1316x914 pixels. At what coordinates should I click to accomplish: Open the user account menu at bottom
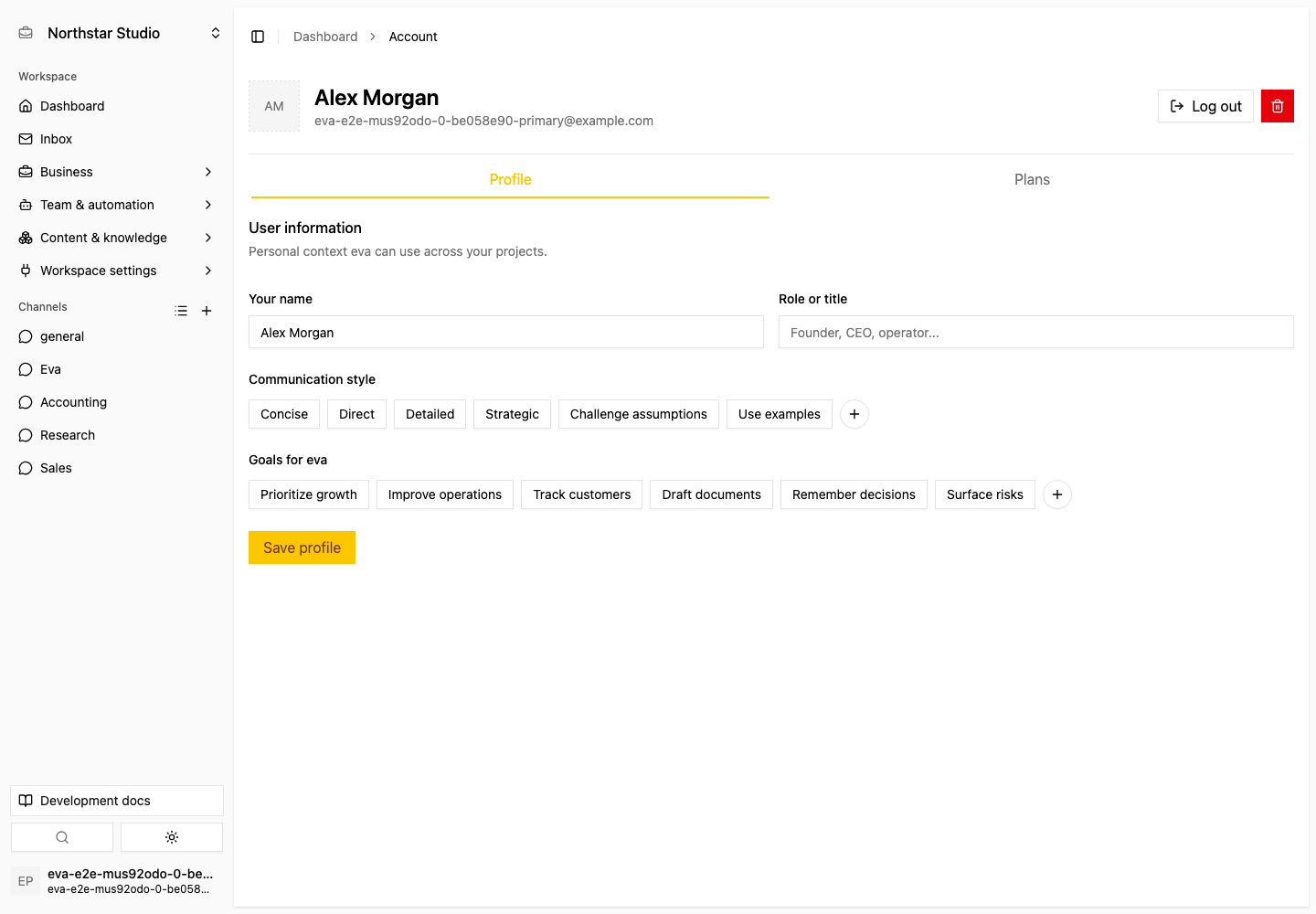(117, 881)
